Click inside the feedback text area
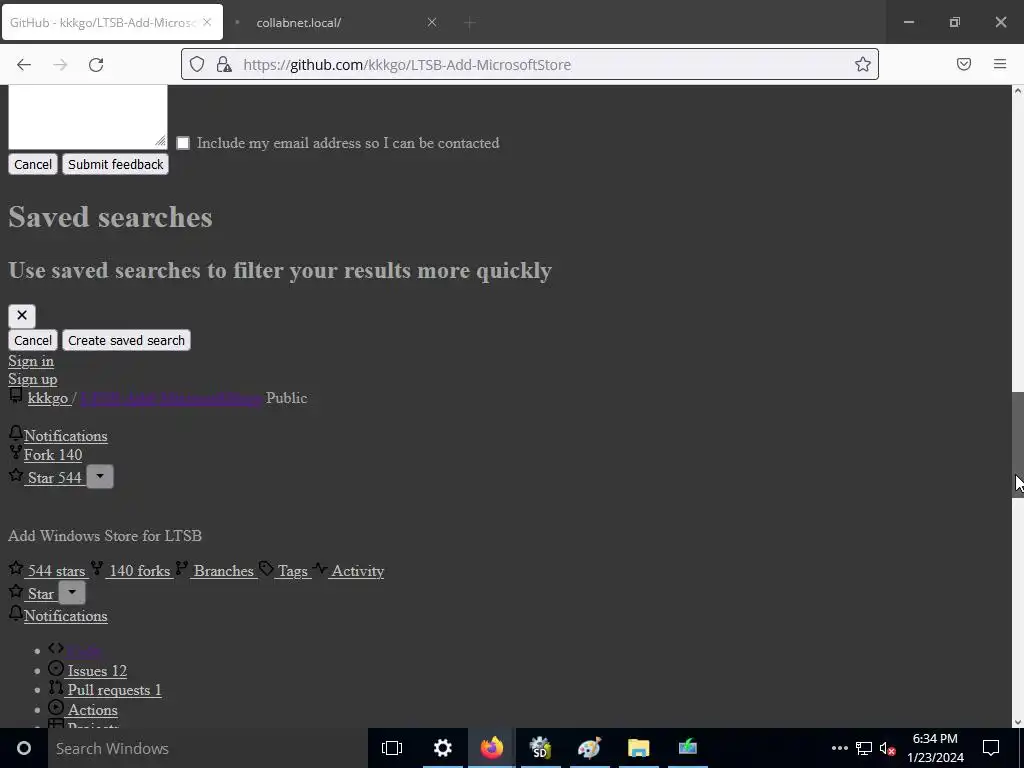 [88, 116]
